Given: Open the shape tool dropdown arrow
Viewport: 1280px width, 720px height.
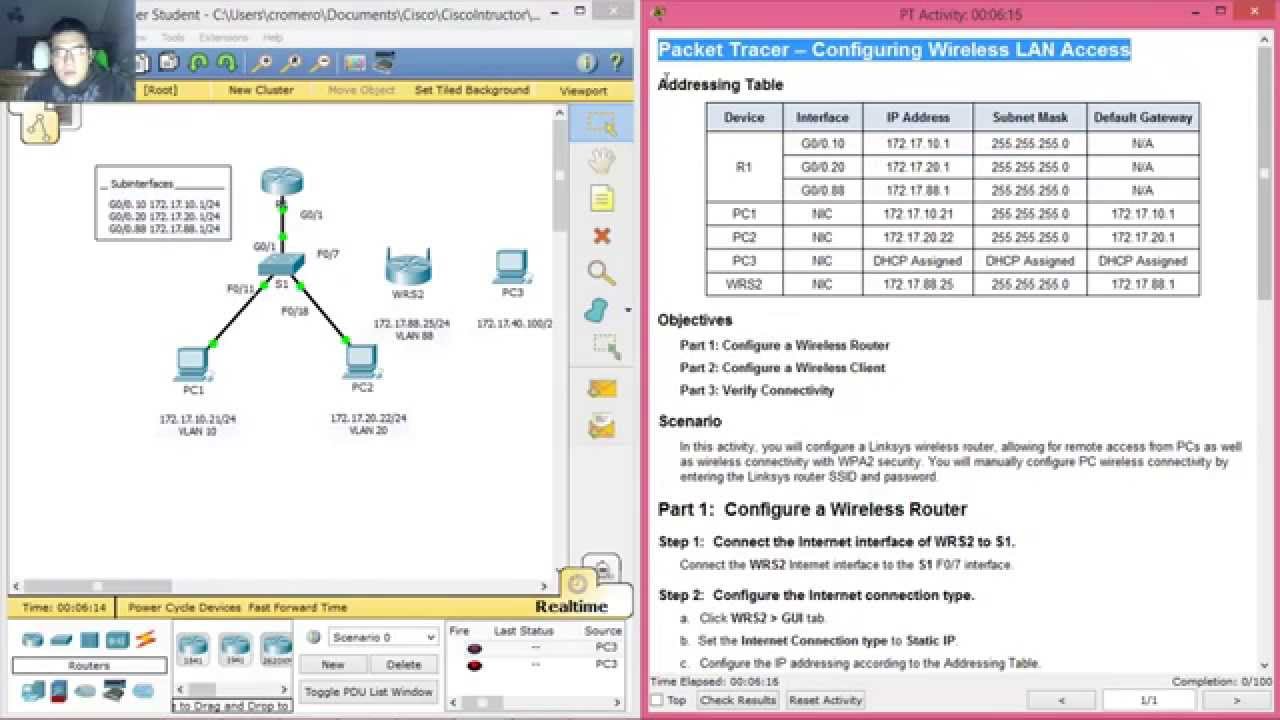Looking at the screenshot, I should click(628, 310).
